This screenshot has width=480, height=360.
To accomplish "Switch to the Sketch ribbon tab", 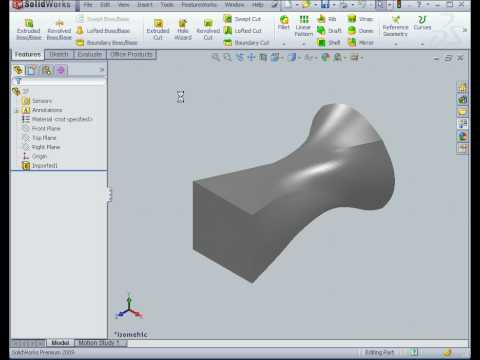I will (59, 54).
